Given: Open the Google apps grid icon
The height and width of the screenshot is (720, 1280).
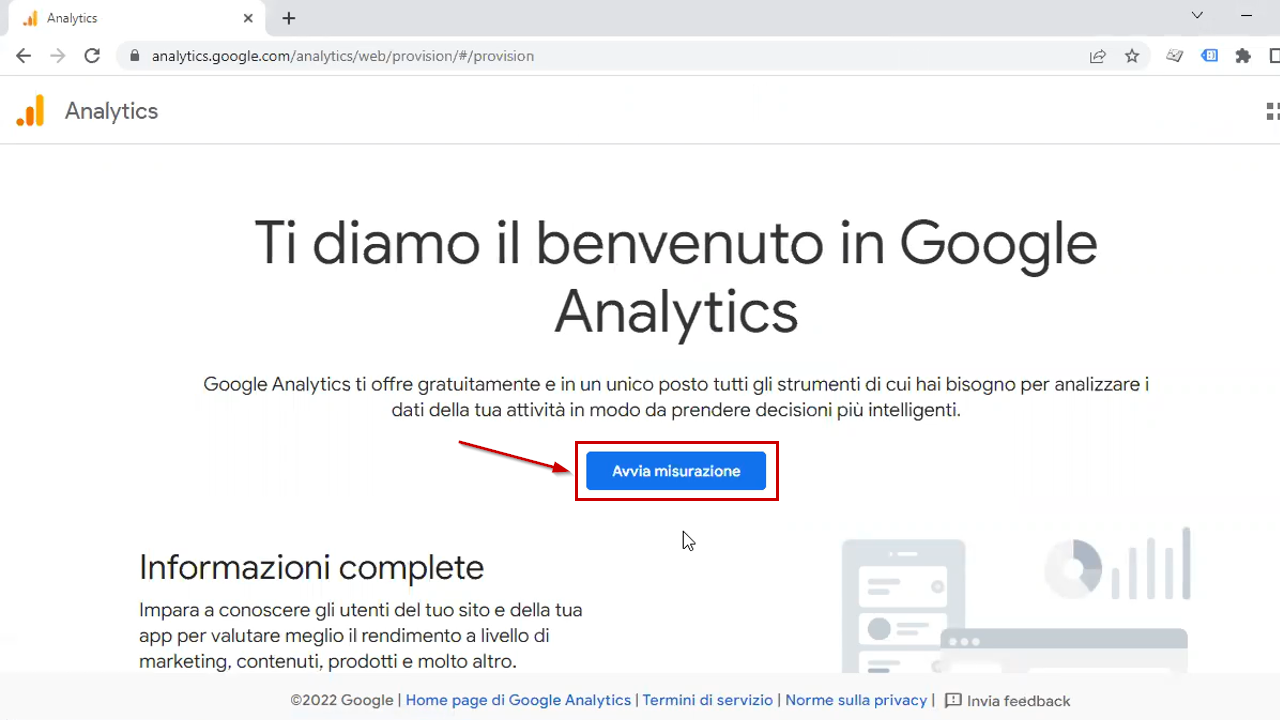Looking at the screenshot, I should [x=1273, y=111].
